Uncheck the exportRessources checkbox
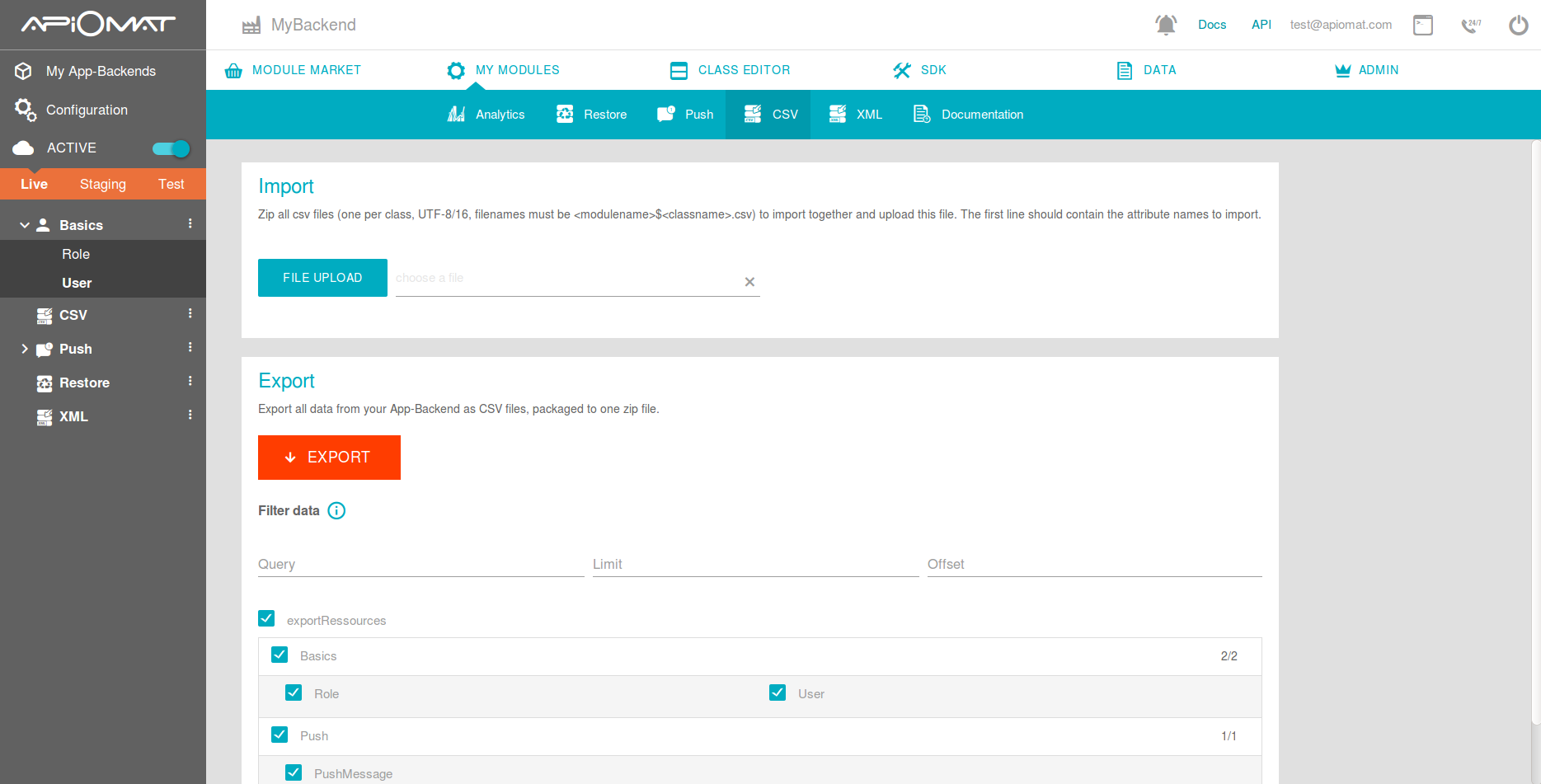Viewport: 1541px width, 784px height. (x=266, y=618)
